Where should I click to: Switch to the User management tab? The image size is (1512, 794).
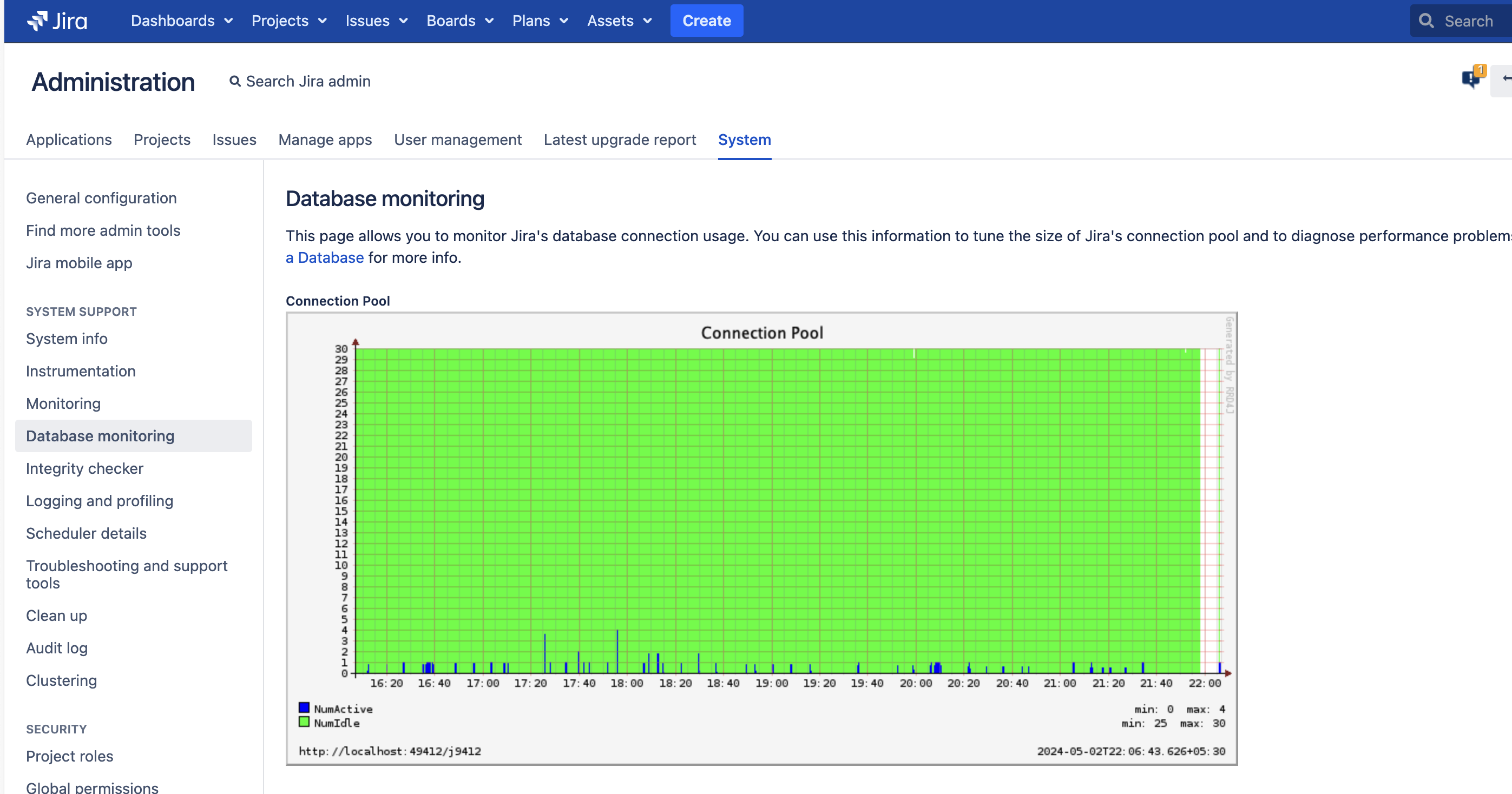[x=458, y=140]
